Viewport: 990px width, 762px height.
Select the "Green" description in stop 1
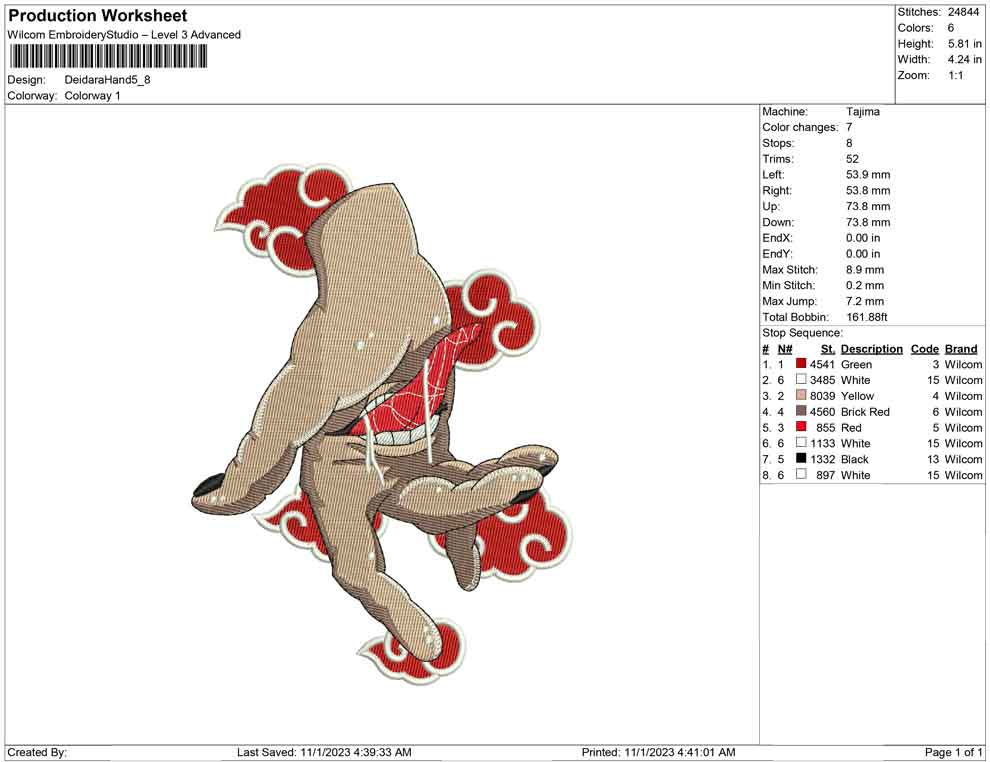[856, 365]
